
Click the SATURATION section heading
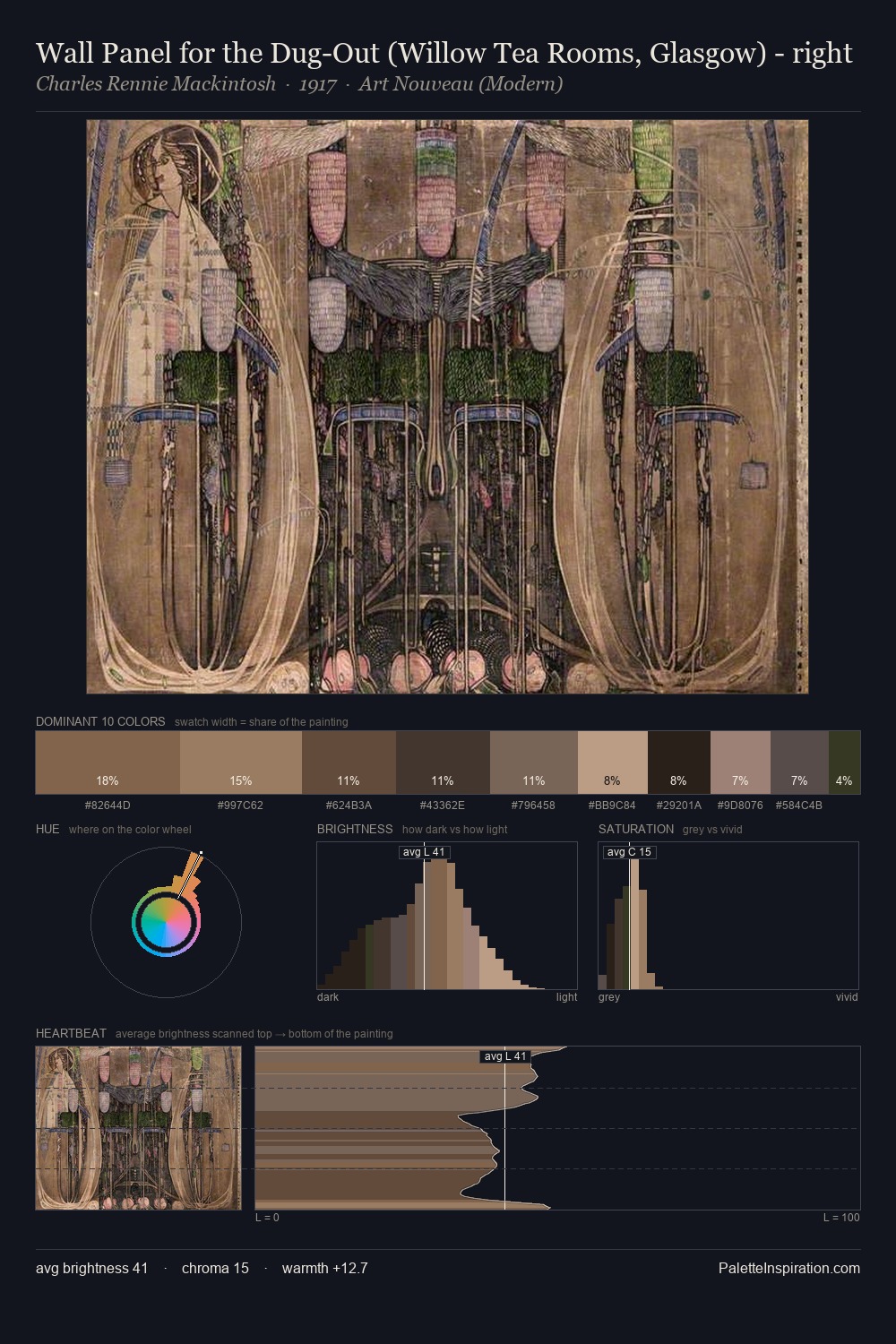tap(636, 829)
